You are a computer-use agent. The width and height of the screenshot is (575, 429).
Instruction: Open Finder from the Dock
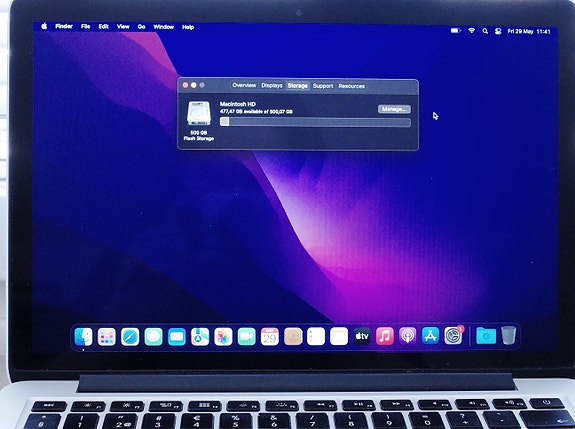click(83, 337)
